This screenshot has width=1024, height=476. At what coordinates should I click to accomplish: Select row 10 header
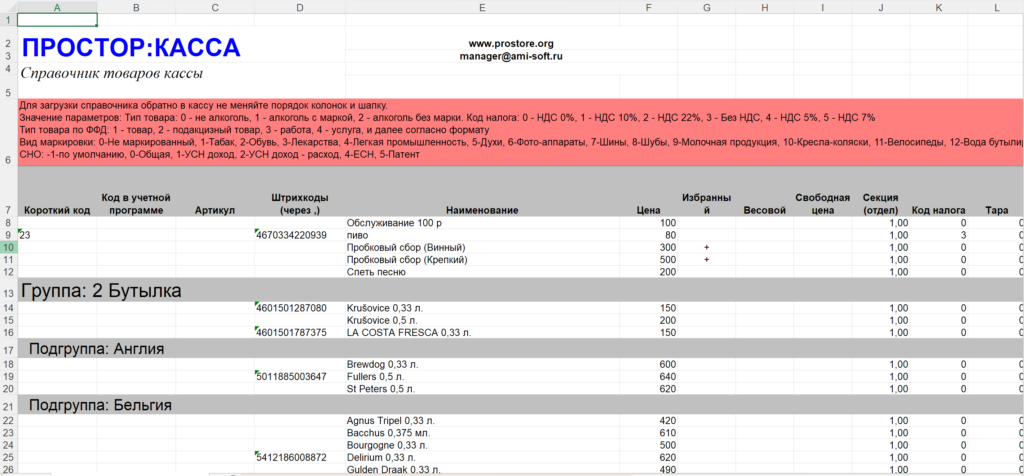[x=8, y=247]
